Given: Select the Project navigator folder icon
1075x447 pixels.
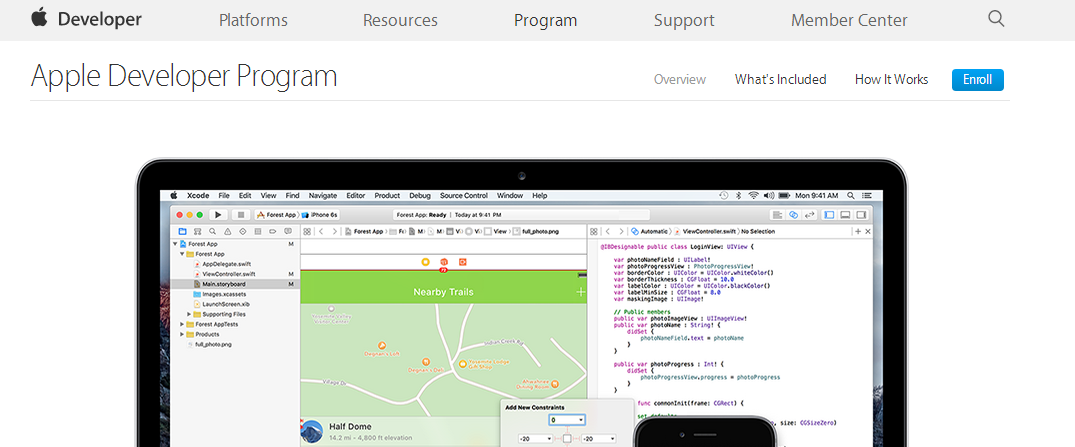Looking at the screenshot, I should click(182, 232).
